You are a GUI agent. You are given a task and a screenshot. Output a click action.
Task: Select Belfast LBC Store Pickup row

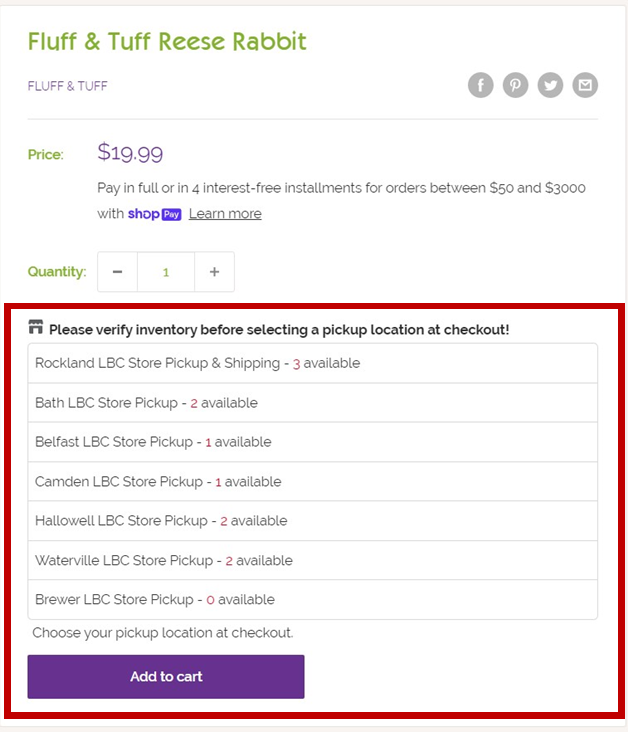(312, 442)
